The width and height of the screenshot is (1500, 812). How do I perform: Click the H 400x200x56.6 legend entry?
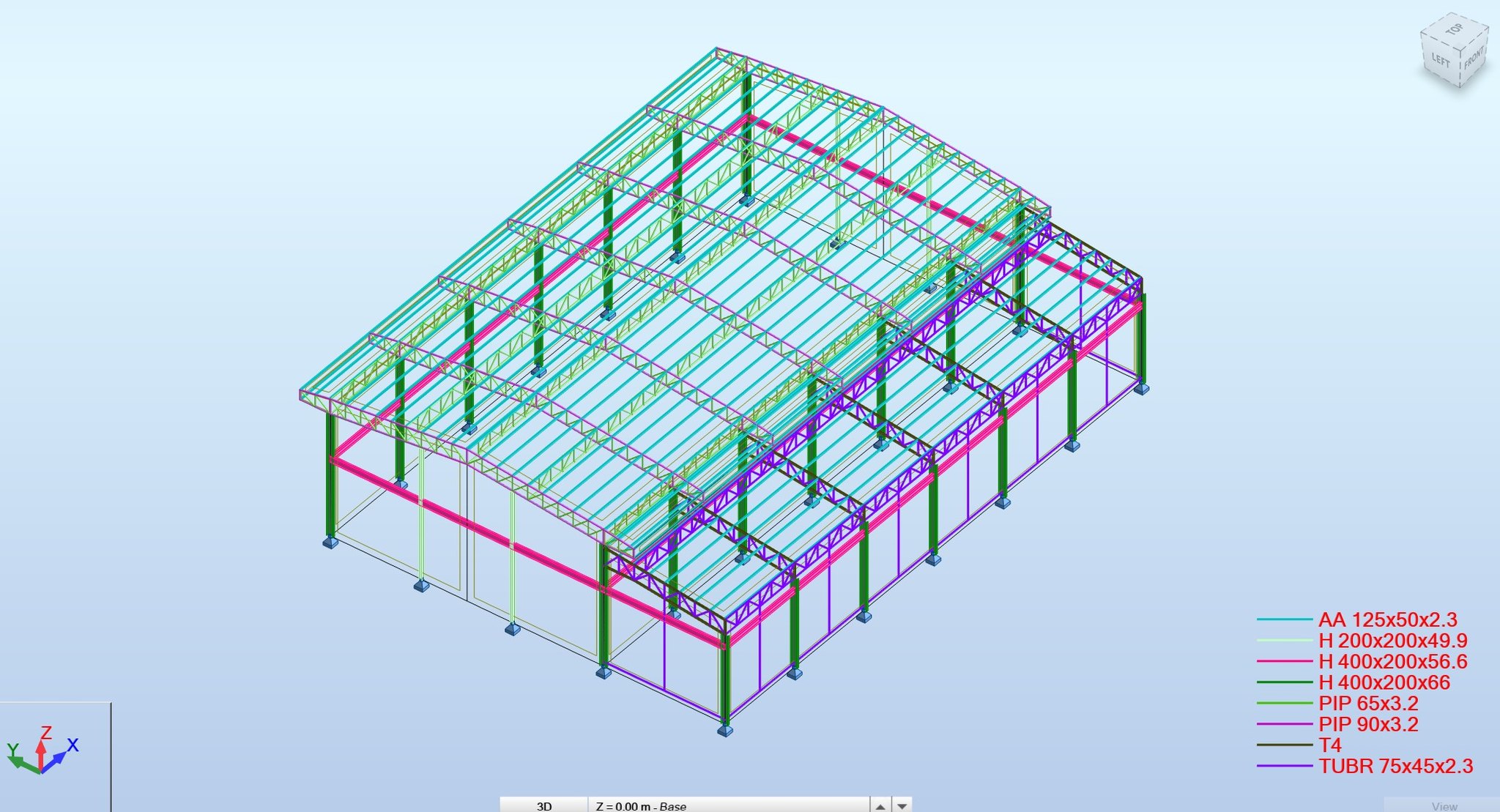1393,661
